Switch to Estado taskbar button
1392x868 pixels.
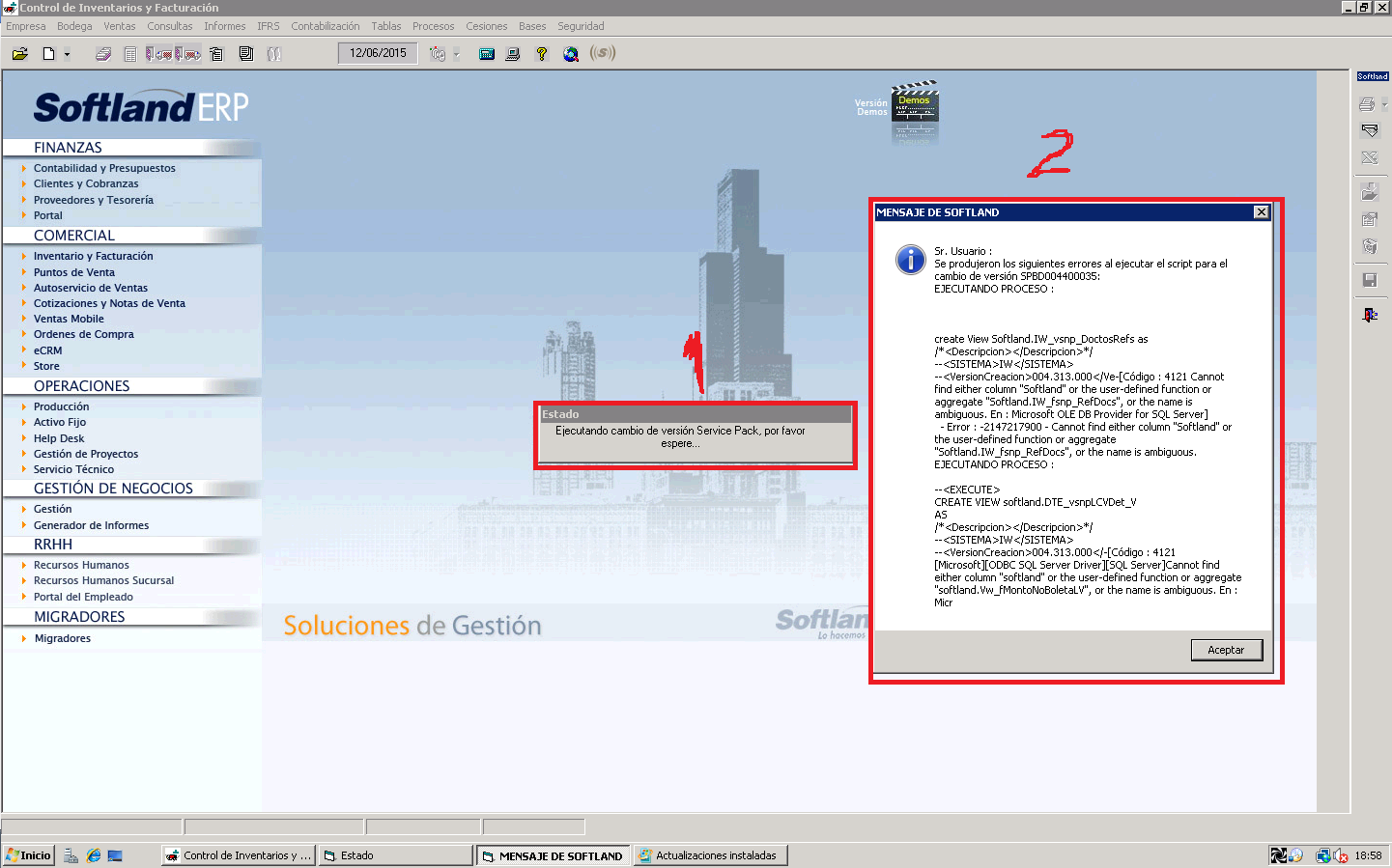pos(395,855)
